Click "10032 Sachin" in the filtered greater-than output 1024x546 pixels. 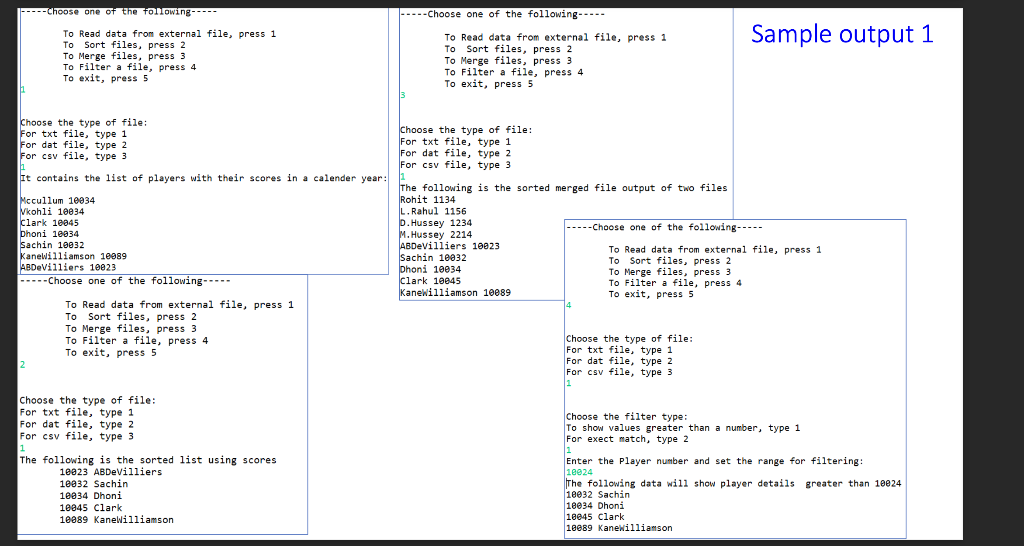click(598, 494)
